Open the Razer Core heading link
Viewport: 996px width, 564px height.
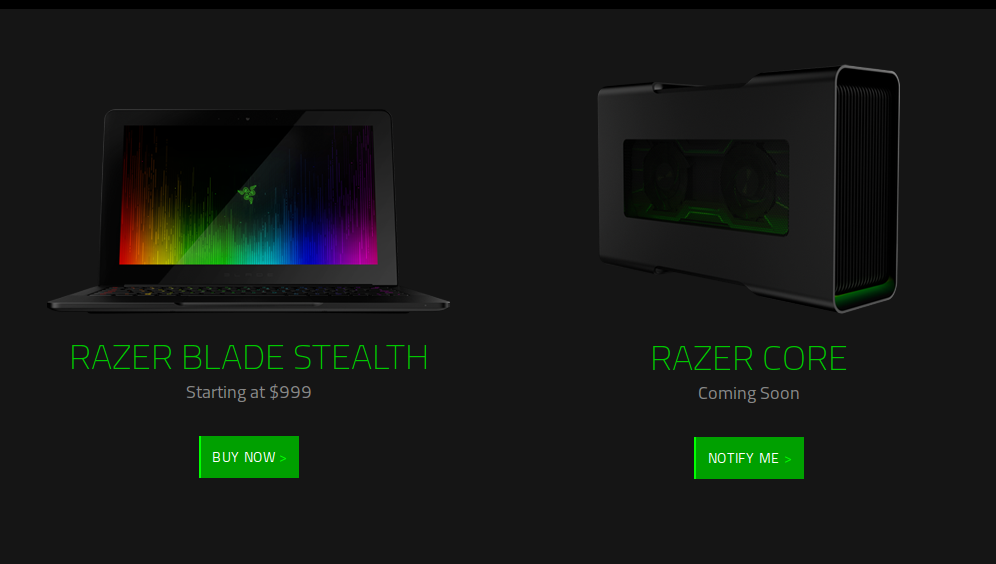pos(749,358)
